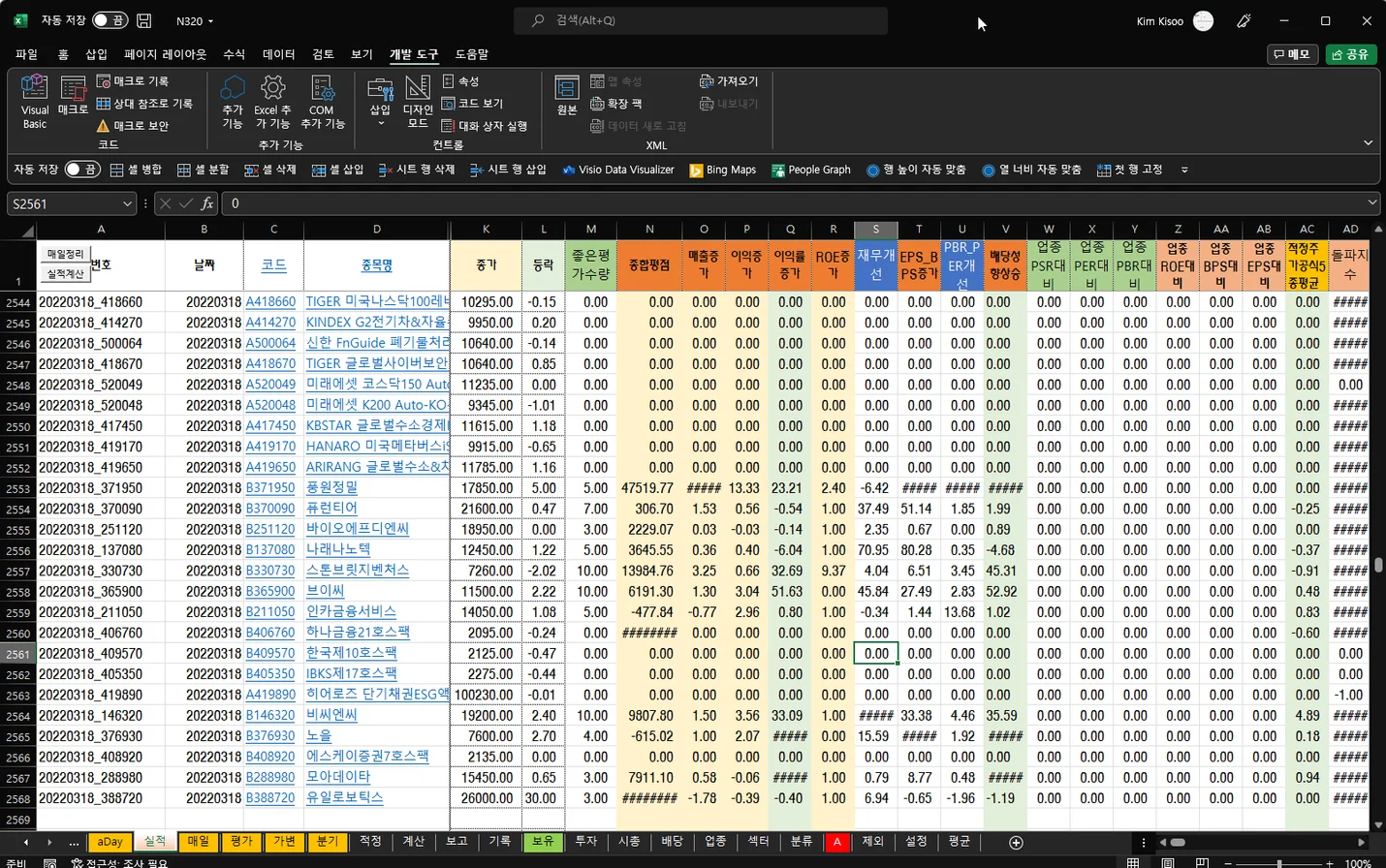Click 시트 행 삽입
Screen dimensions: 1386x868
click(508, 170)
